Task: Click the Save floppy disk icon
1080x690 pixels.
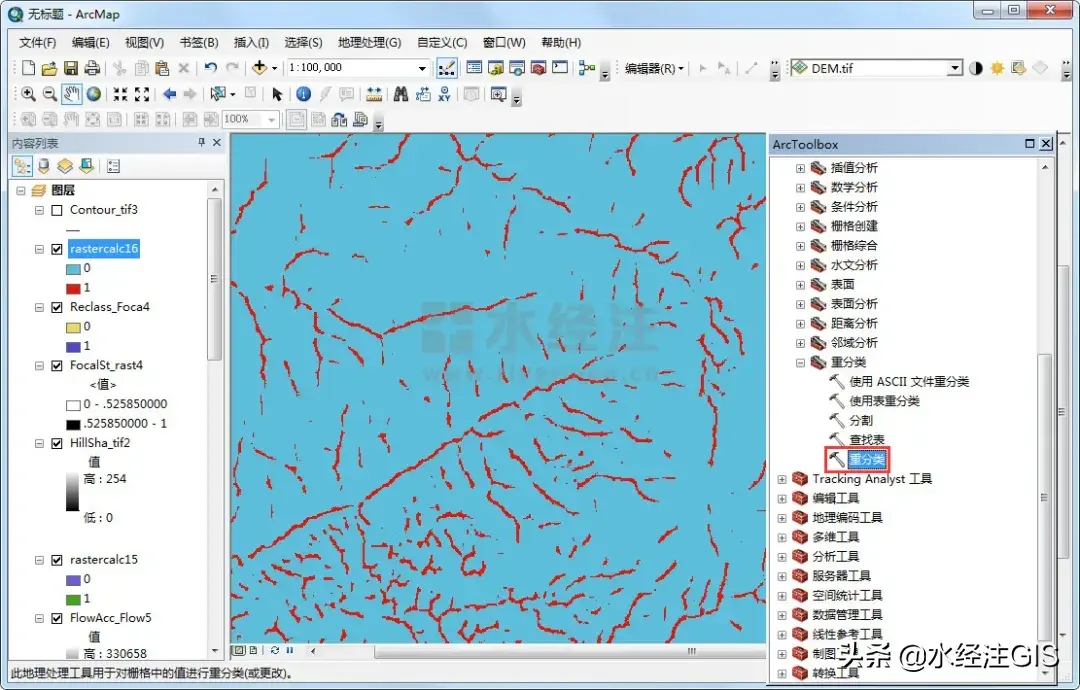Action: pyautogui.click(x=71, y=68)
